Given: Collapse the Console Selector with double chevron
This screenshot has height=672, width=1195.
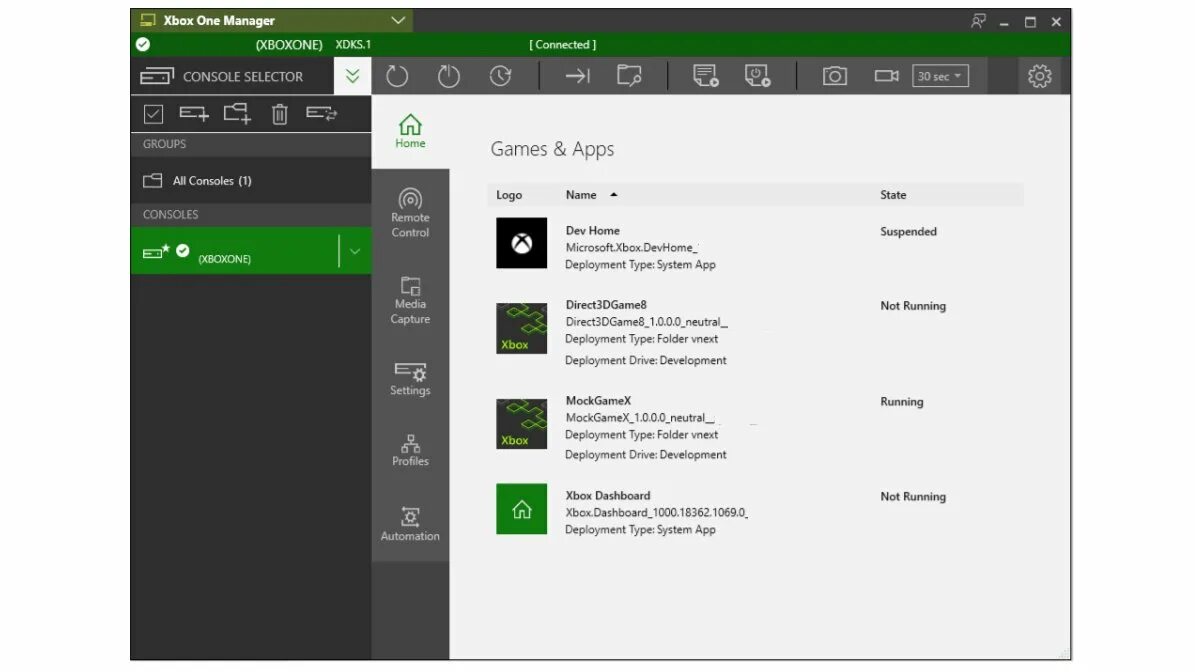Looking at the screenshot, I should tap(352, 76).
